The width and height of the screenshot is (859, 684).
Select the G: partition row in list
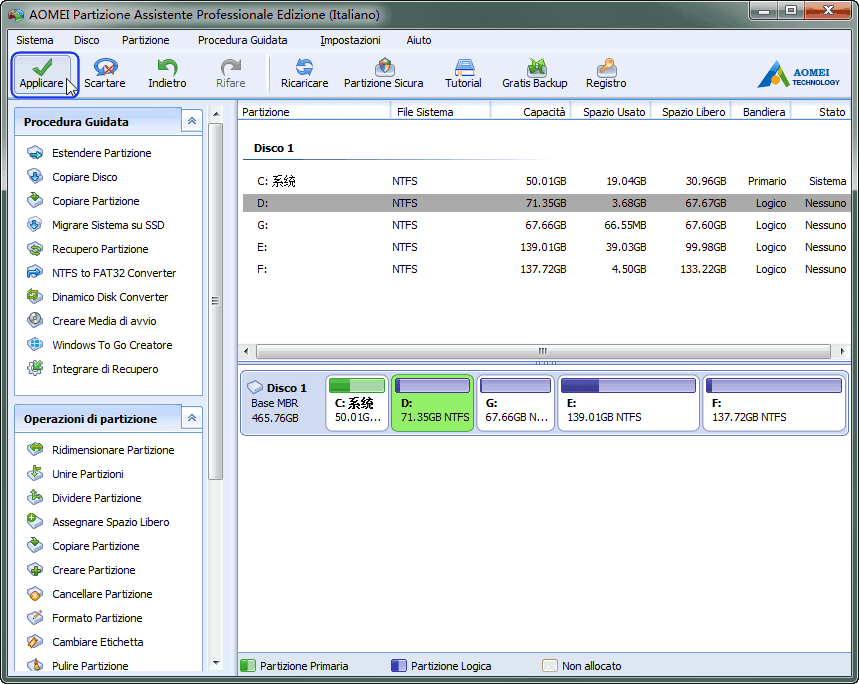pos(546,225)
